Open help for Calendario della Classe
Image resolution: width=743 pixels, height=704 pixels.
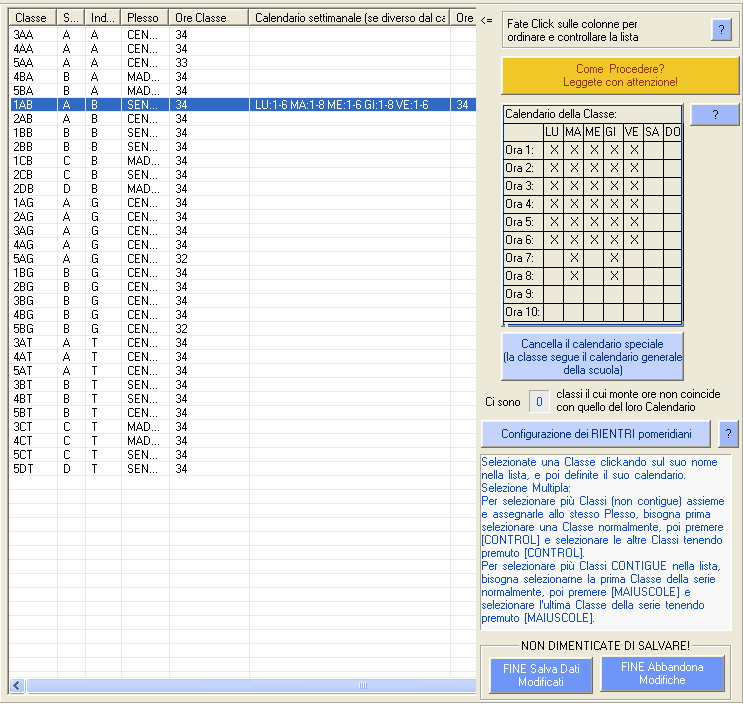[x=715, y=115]
